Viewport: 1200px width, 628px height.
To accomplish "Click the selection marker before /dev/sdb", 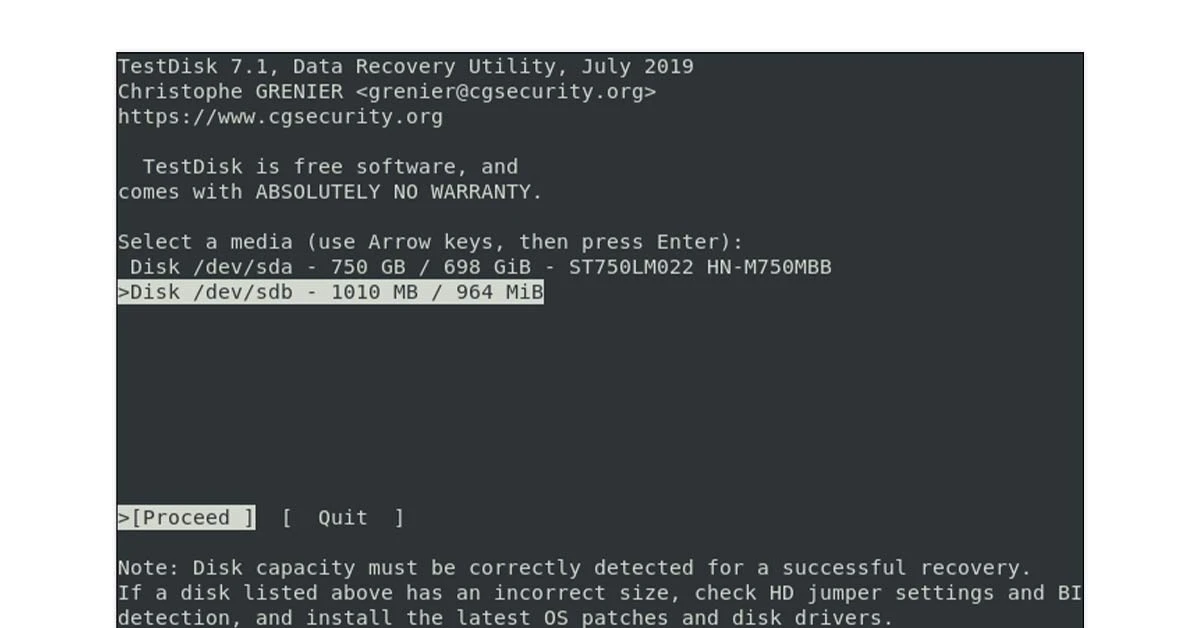I will coord(123,292).
